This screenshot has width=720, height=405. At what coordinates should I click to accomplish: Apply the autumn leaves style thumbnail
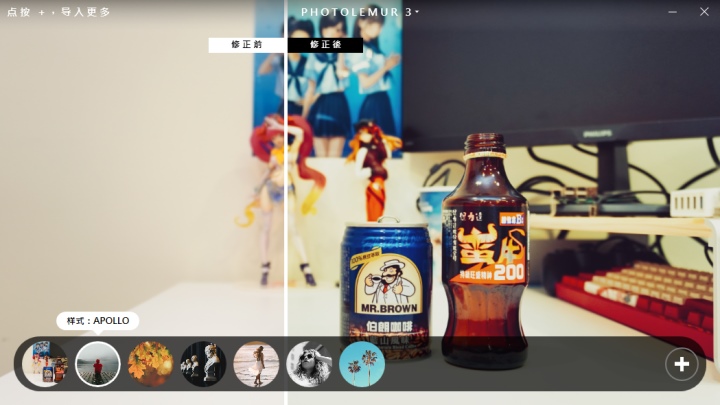151,364
